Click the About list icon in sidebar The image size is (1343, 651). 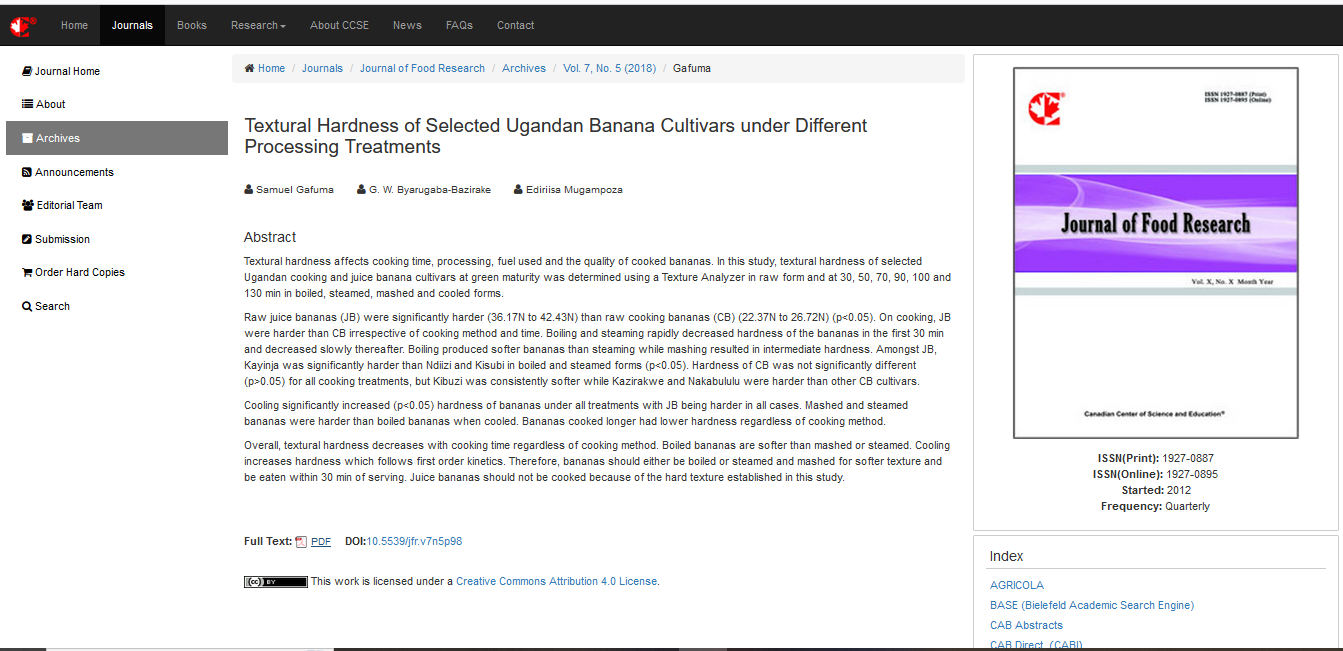27,104
